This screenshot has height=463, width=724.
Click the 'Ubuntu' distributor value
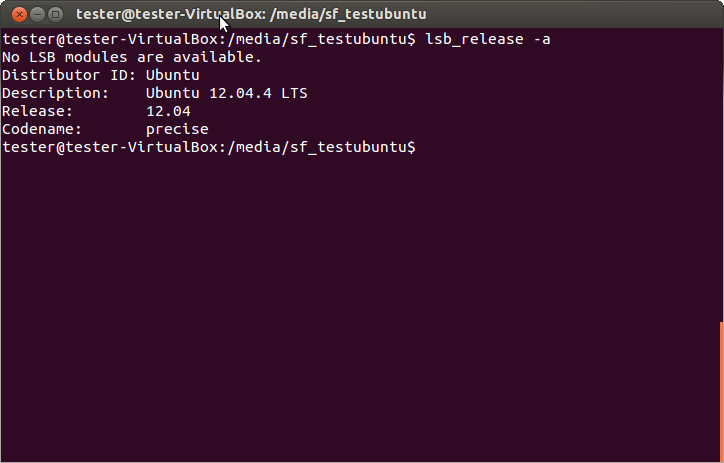[173, 75]
